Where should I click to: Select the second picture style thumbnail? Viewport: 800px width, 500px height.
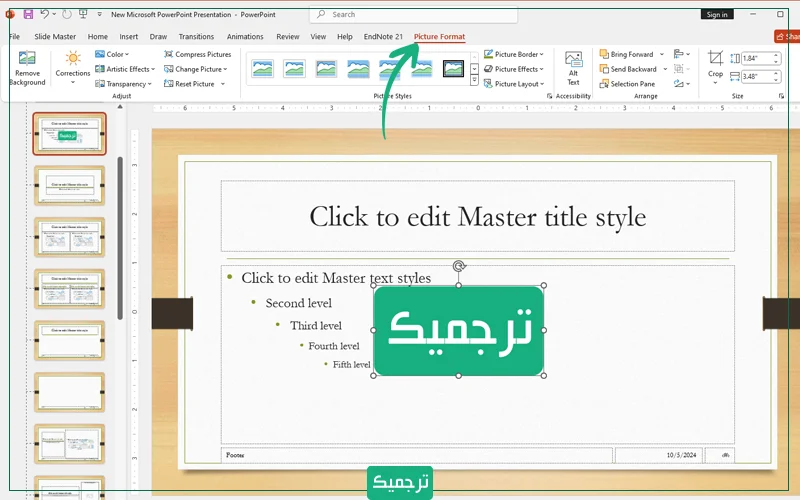(294, 68)
